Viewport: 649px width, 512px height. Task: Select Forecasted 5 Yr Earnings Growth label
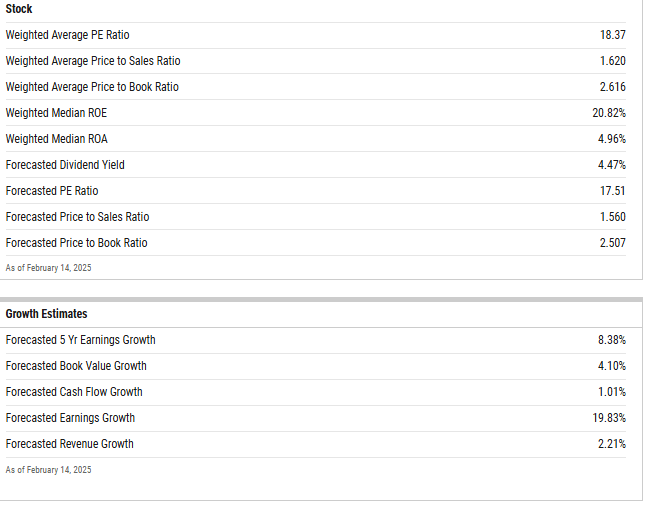coord(80,340)
